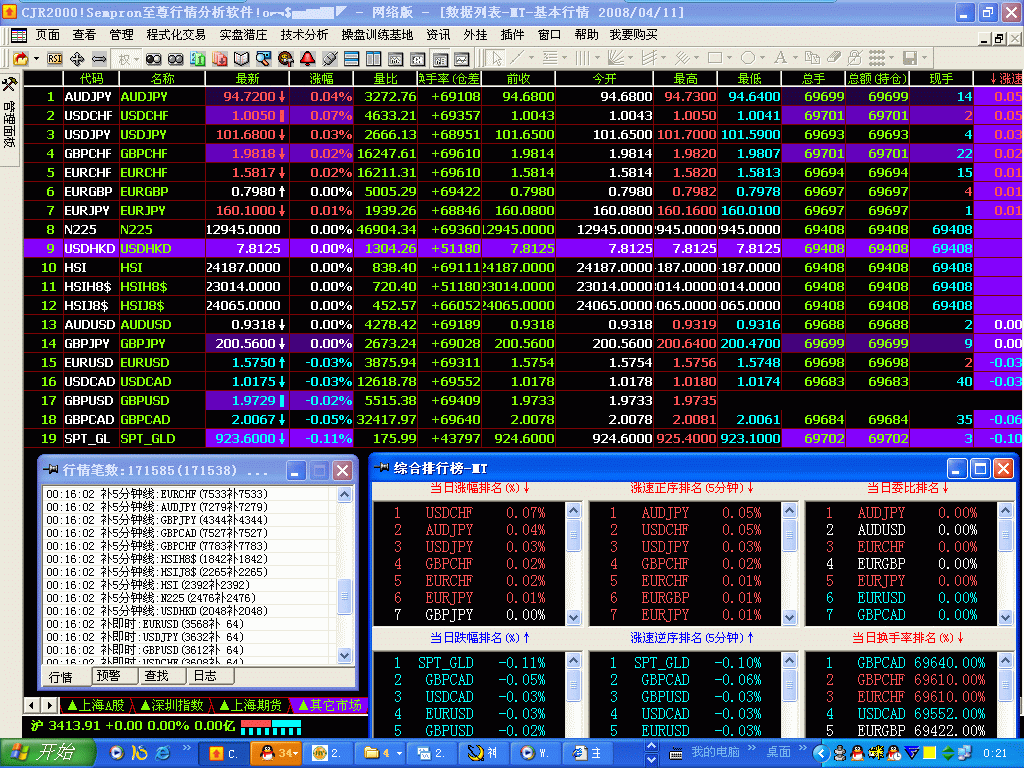Viewport: 1024px width, 768px height.
Task: Select the arrow pointer drawing tool
Action: tap(496, 59)
